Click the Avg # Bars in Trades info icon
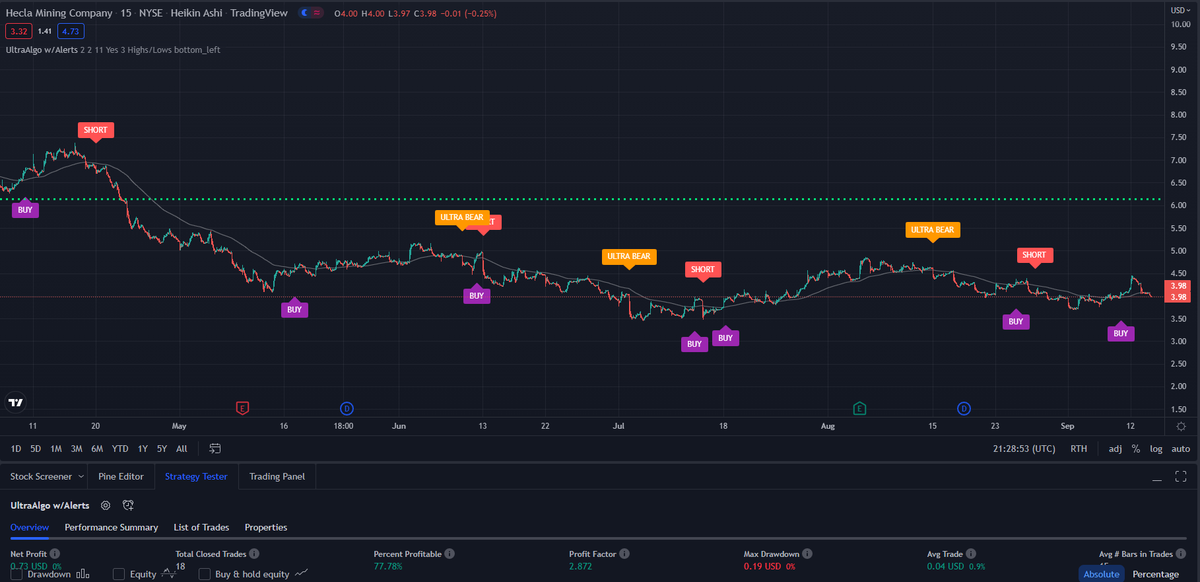This screenshot has height=582, width=1200. pyautogui.click(x=1181, y=553)
